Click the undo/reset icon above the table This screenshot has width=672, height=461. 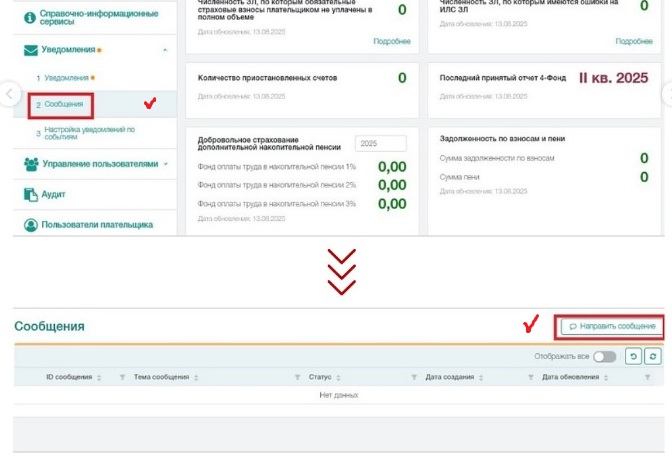(x=633, y=356)
